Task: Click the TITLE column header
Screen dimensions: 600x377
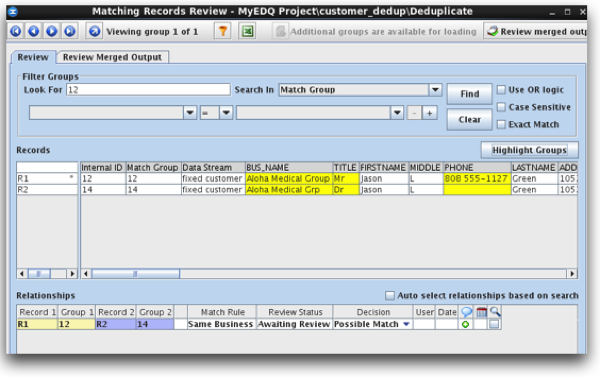Action: [x=346, y=168]
